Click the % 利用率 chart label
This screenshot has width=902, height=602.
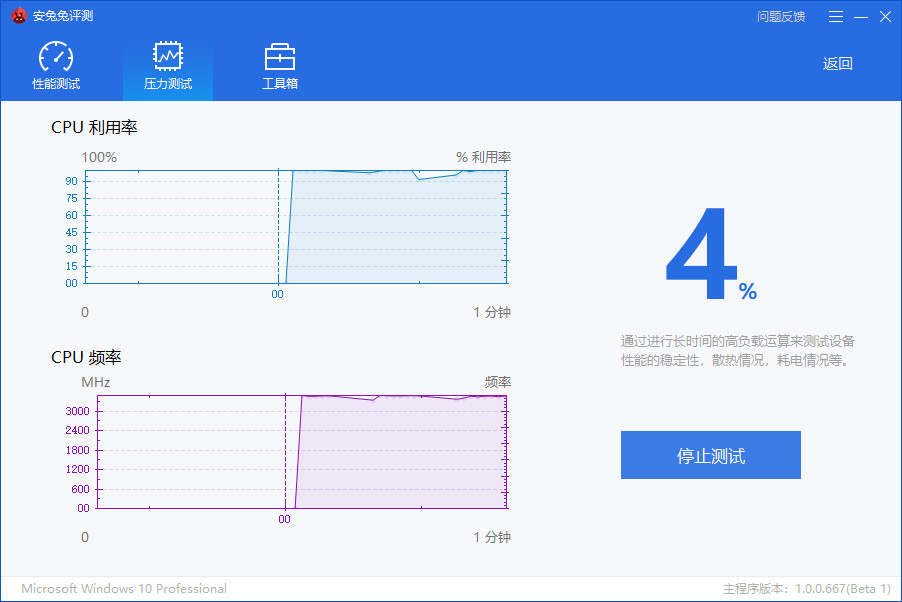point(483,157)
